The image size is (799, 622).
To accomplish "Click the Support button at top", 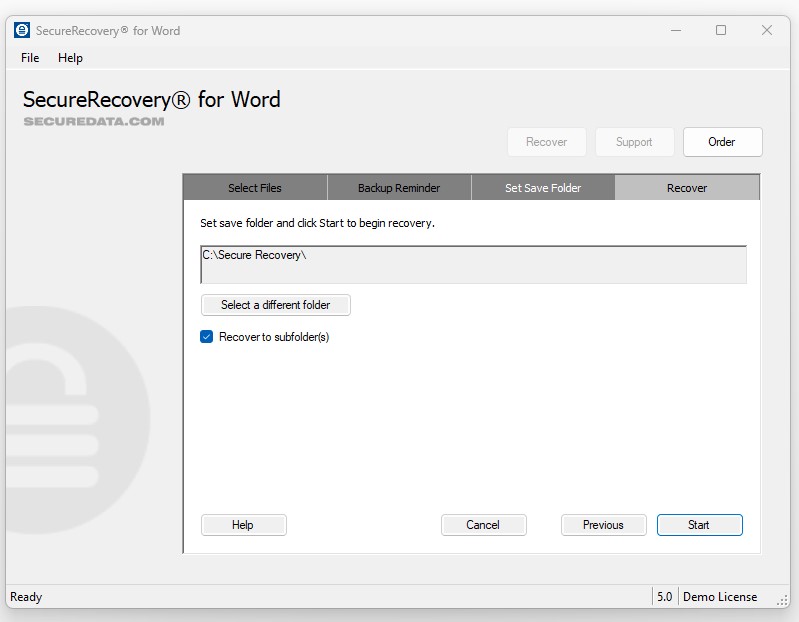I will pos(634,142).
